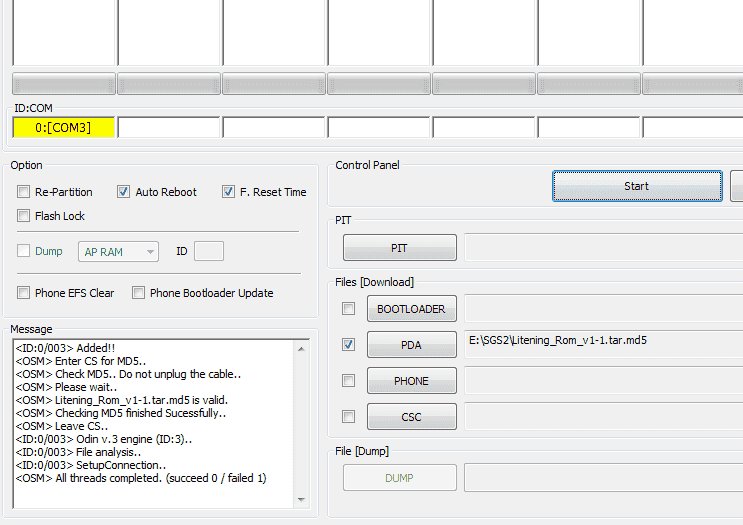Uncheck the PDA file checkbox
Viewport: 743px width, 525px height.
348,344
